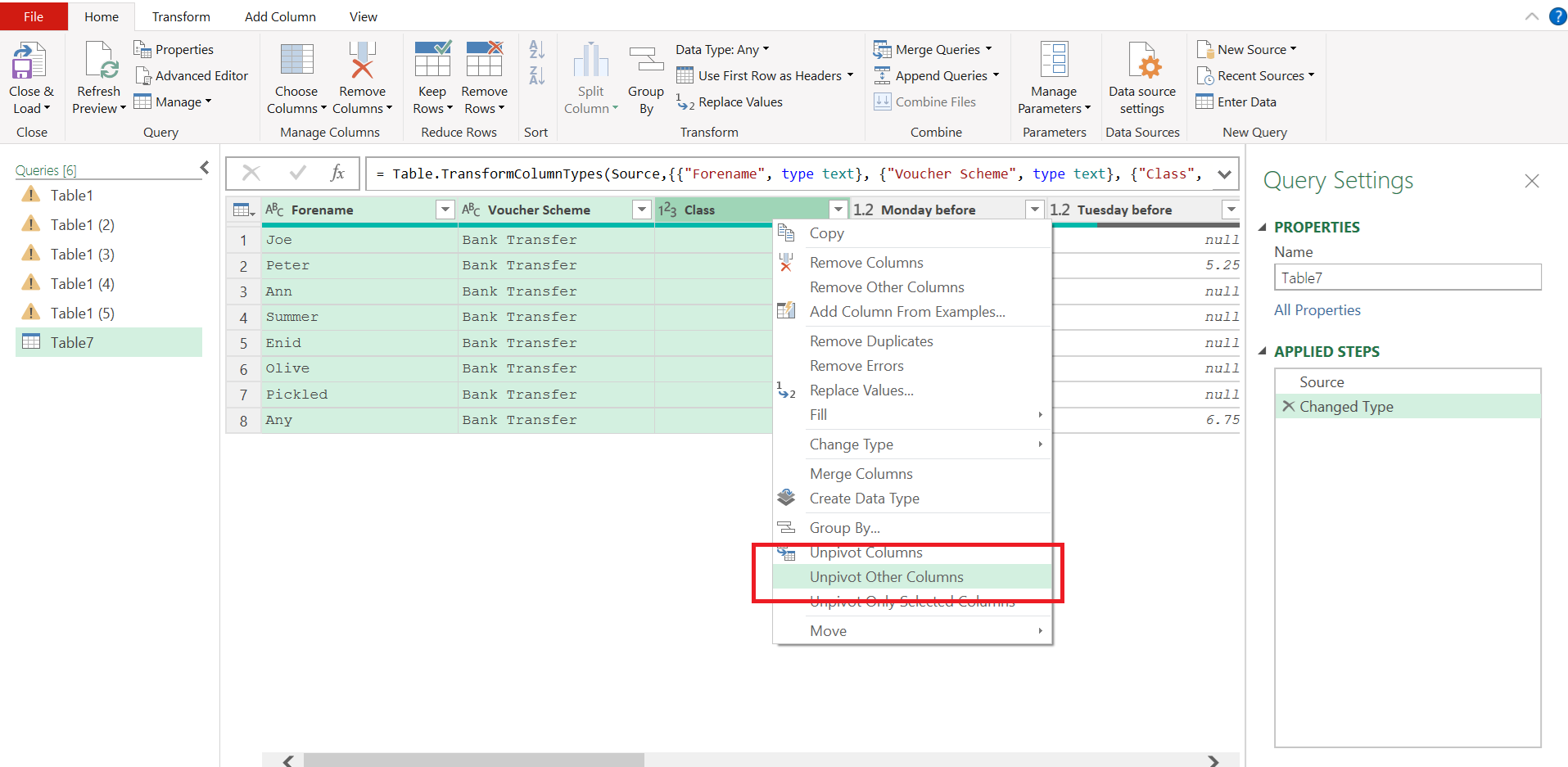The image size is (1568, 767).
Task: Click the Remove Rows icon
Action: coord(484,60)
